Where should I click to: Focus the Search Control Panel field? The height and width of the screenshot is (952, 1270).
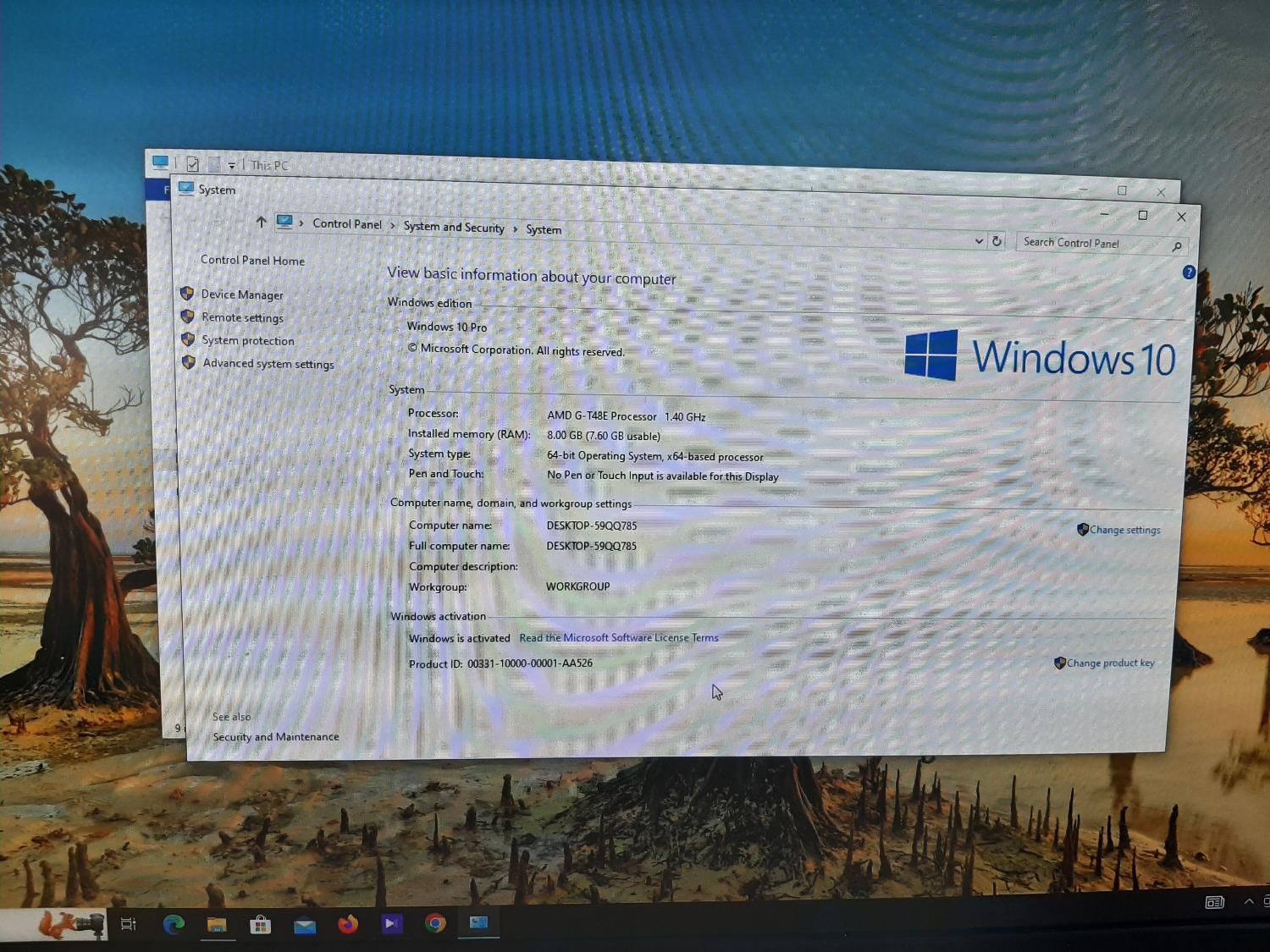pos(1102,244)
